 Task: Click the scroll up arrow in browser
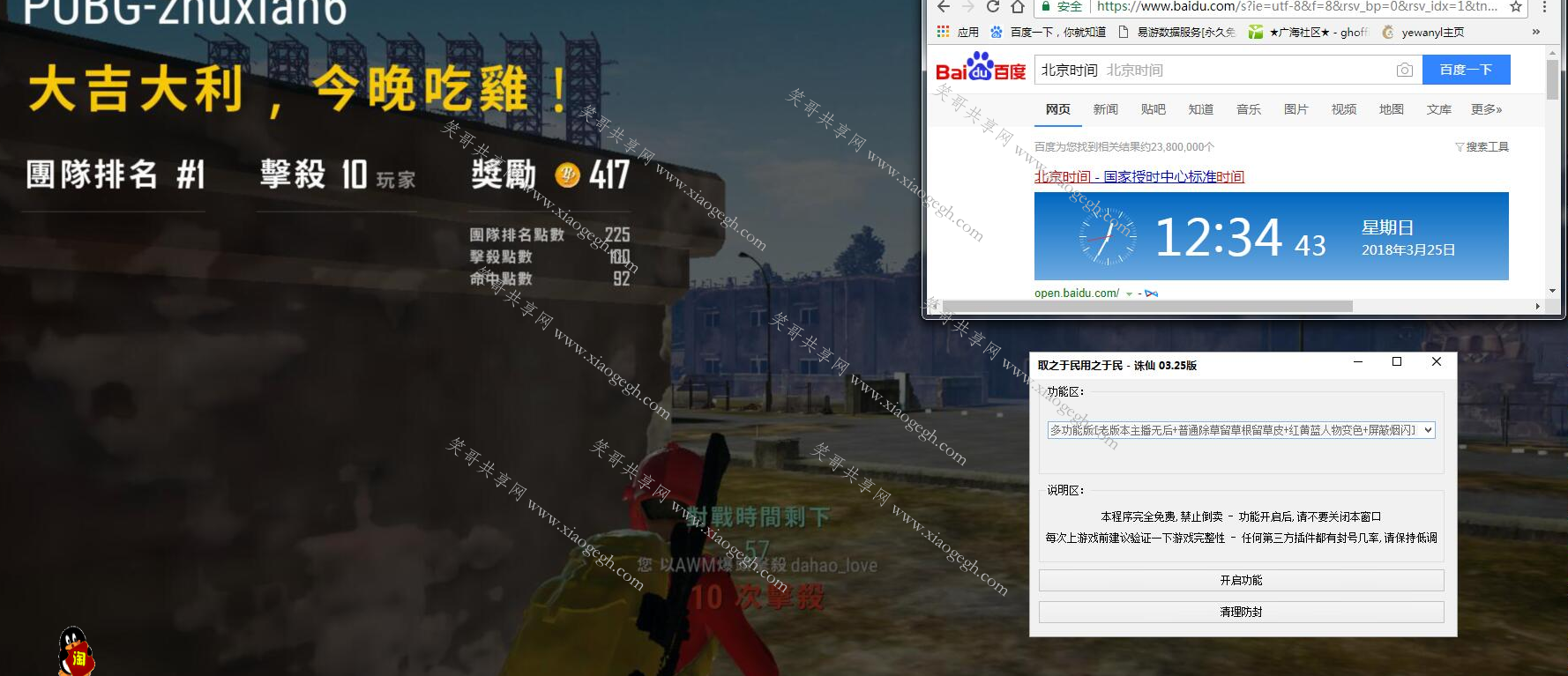tap(1552, 53)
